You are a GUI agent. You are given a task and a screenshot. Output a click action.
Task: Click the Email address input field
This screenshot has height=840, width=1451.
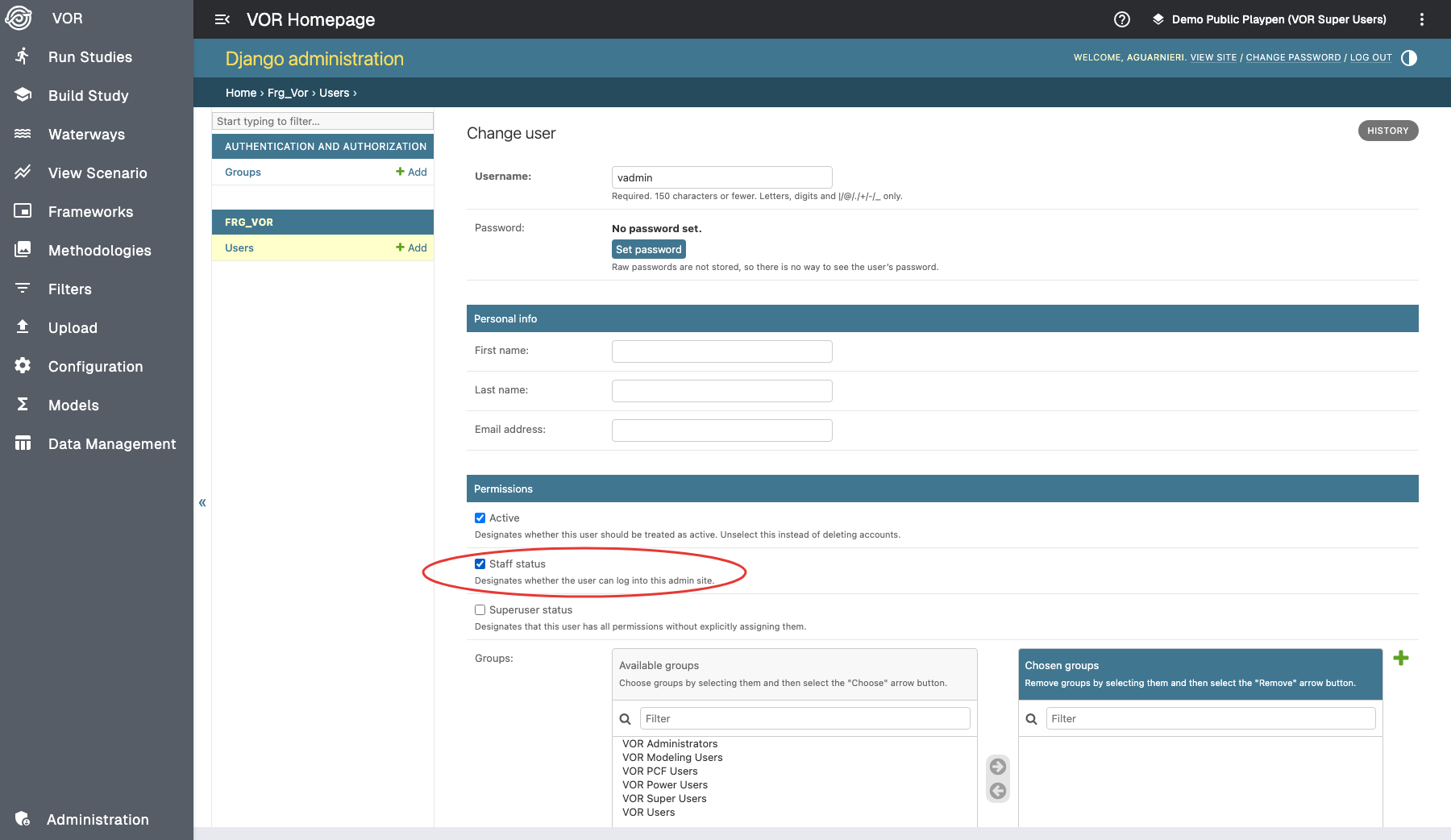click(721, 430)
